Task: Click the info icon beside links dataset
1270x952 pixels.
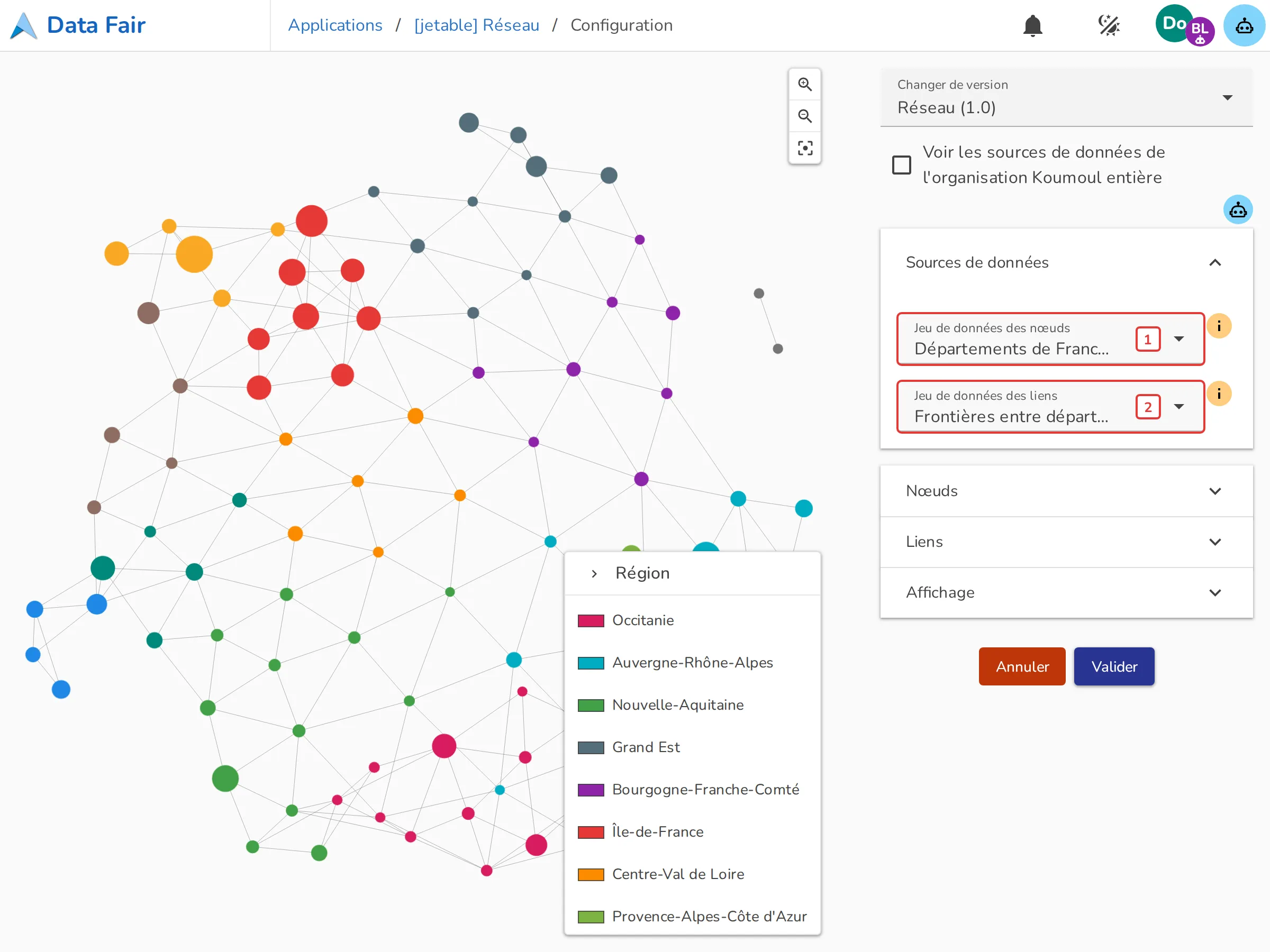Action: [1218, 393]
